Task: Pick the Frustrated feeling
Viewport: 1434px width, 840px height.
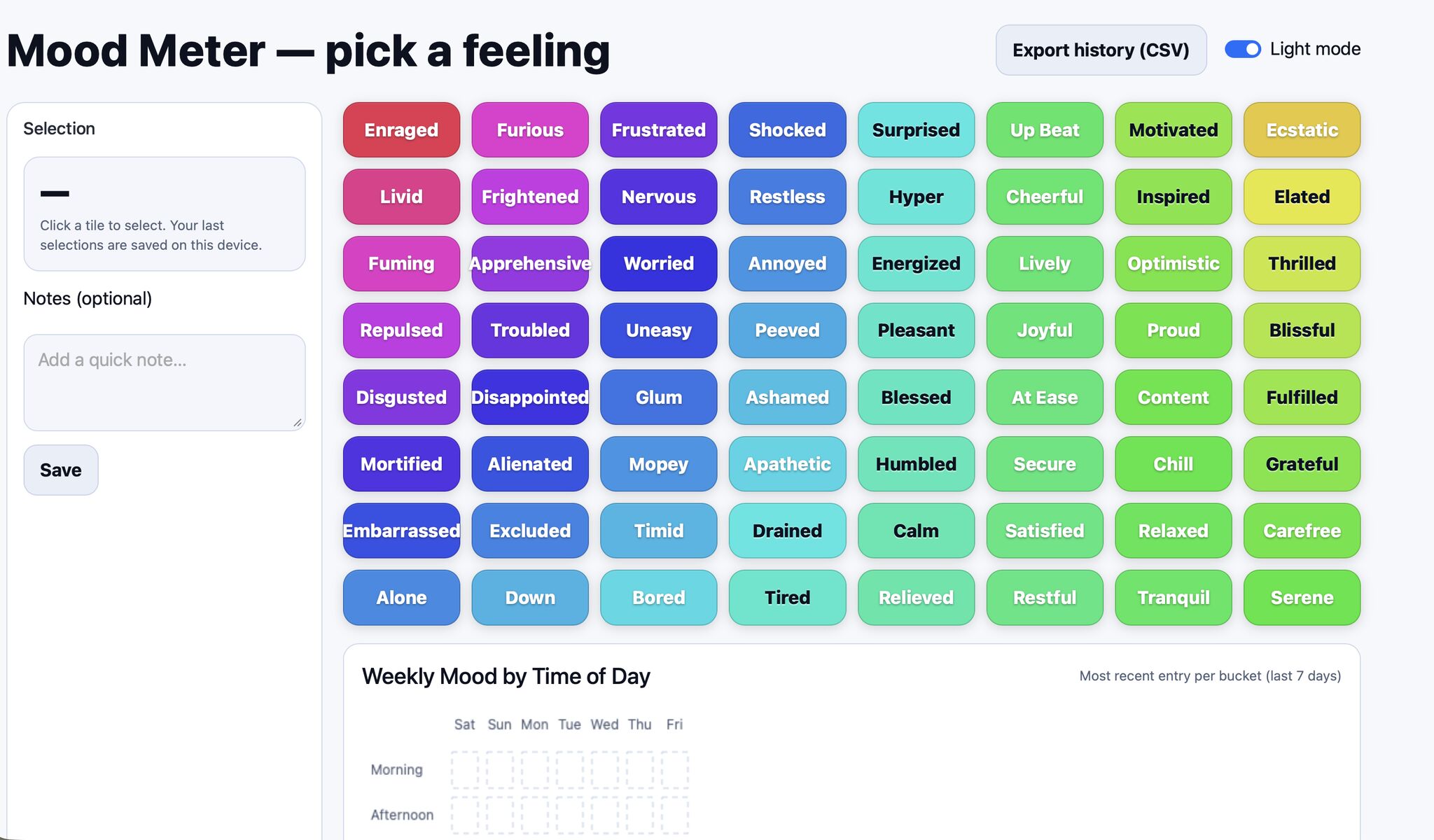Action: coord(658,129)
